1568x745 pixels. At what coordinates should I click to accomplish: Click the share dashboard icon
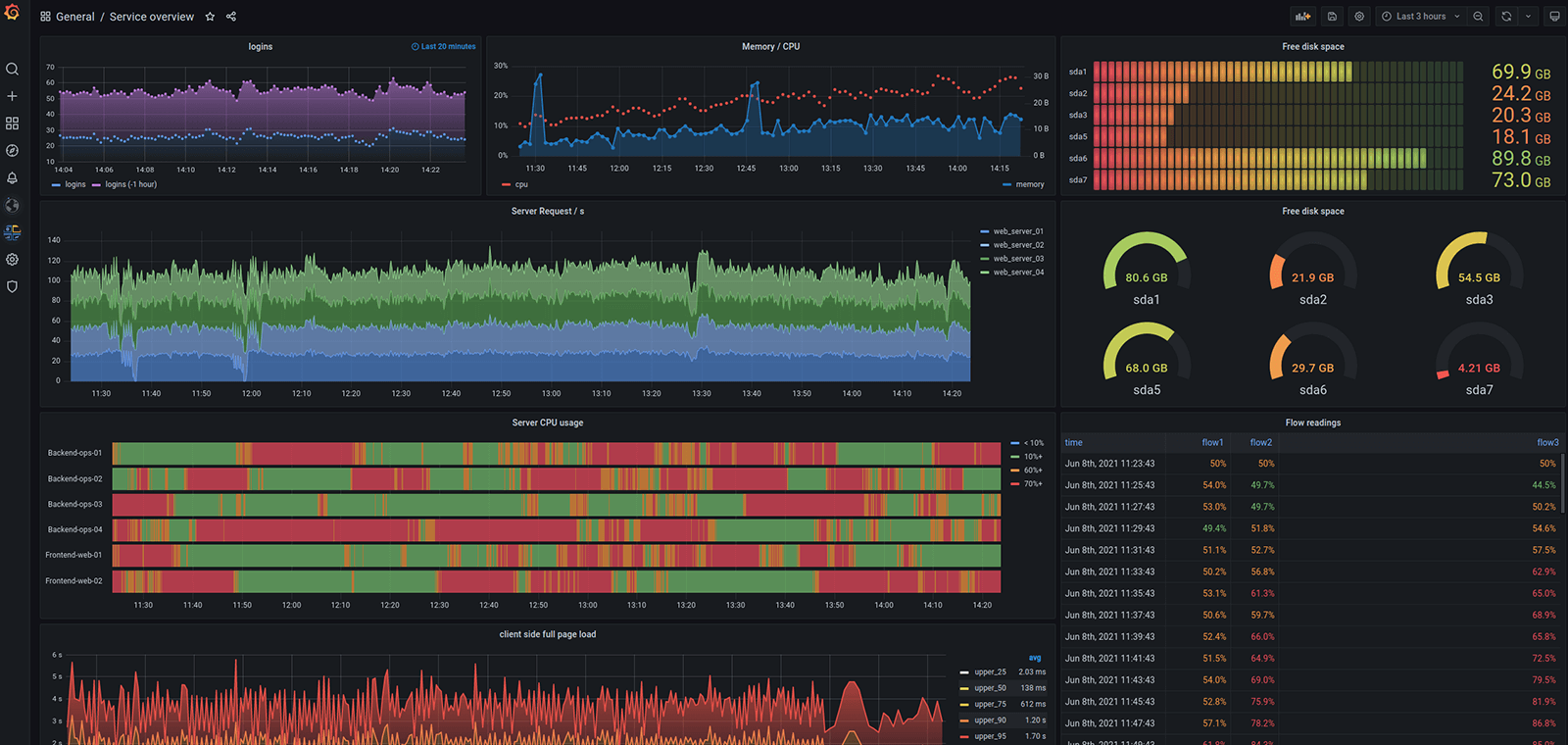pos(231,17)
